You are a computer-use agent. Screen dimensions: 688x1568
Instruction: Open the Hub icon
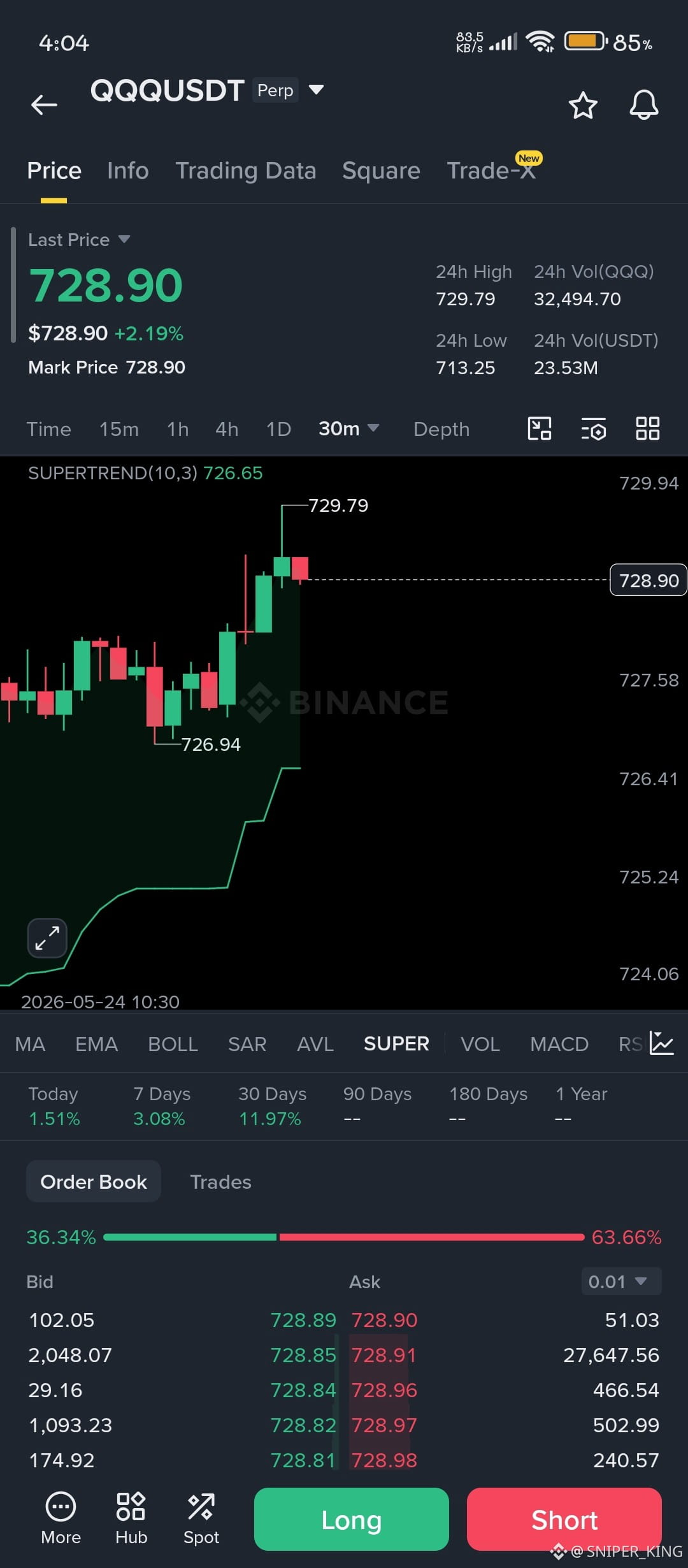(x=131, y=1519)
